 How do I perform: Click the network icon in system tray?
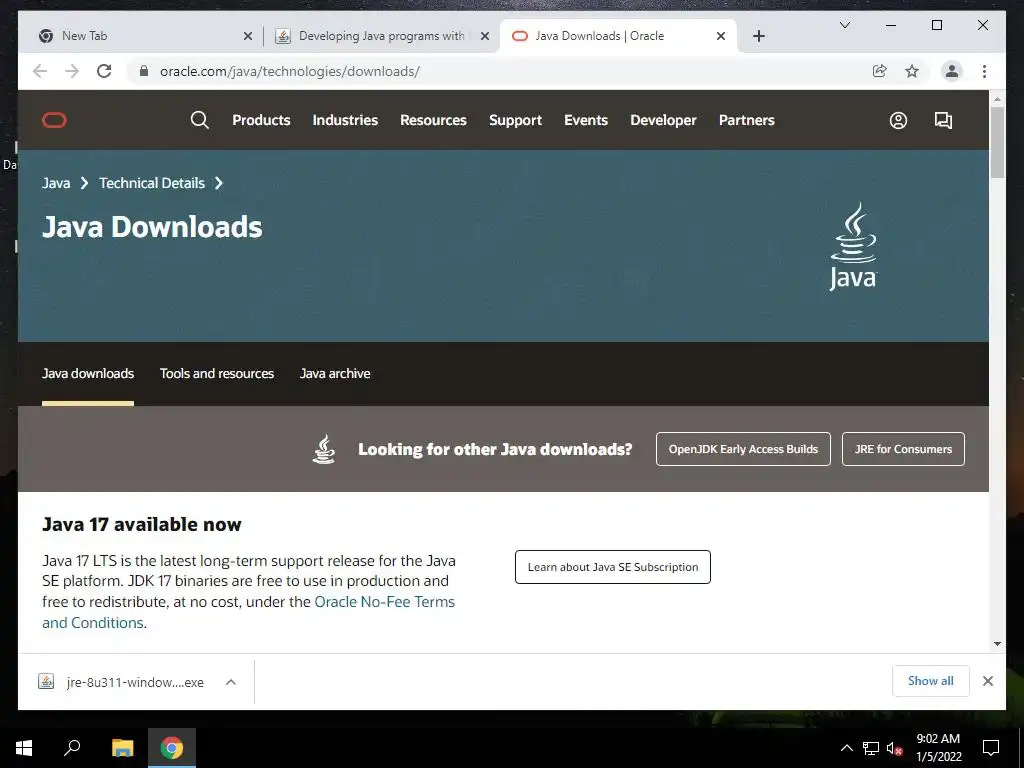point(870,748)
